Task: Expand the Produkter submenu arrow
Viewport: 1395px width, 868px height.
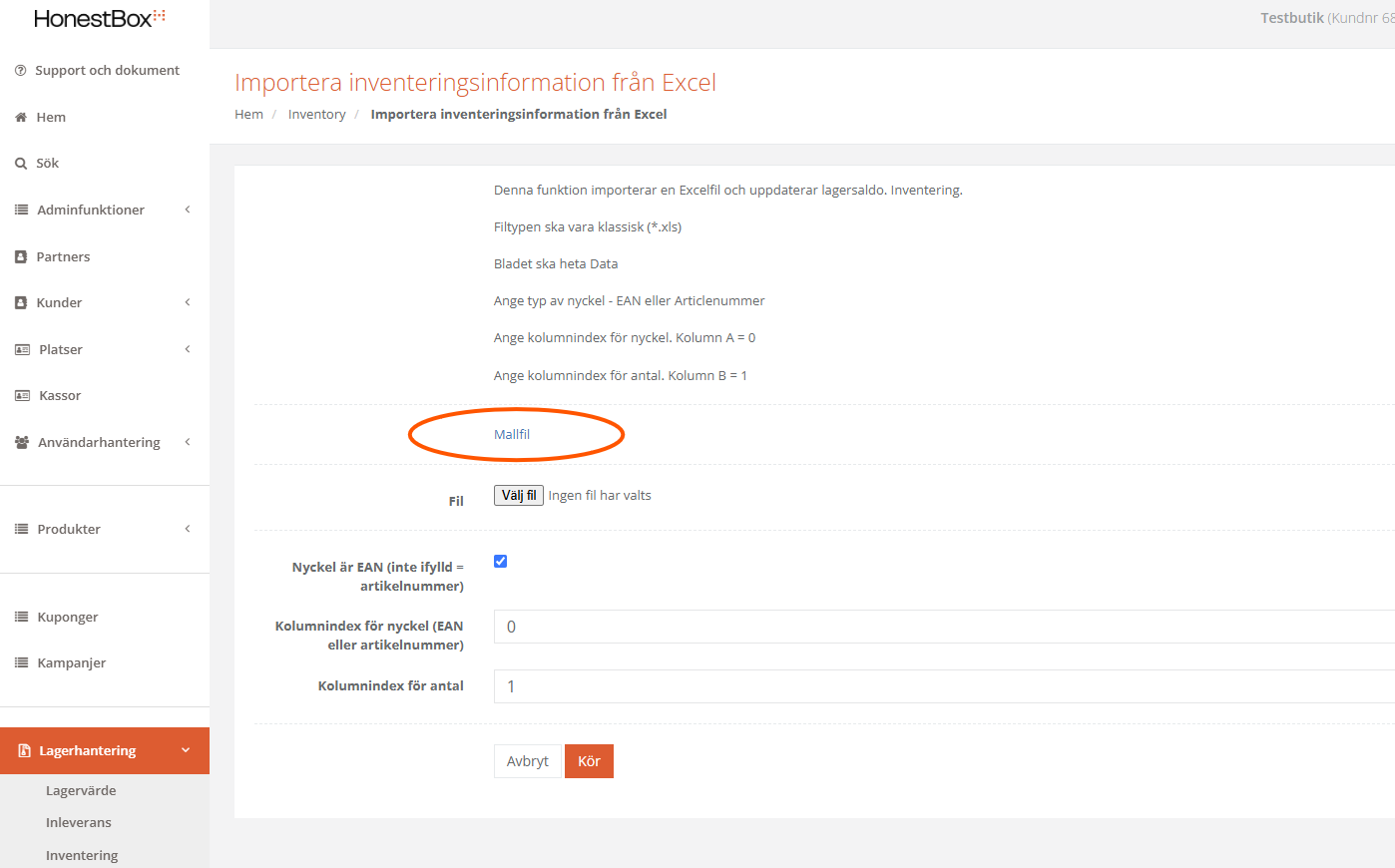Action: coord(188,529)
